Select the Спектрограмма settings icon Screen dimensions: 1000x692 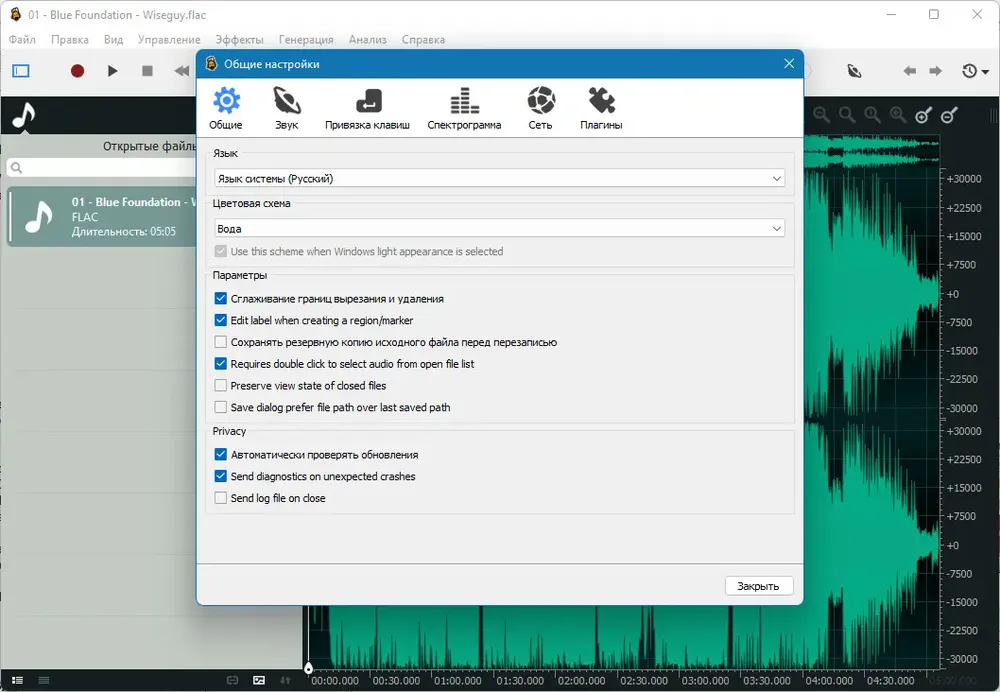click(x=464, y=101)
